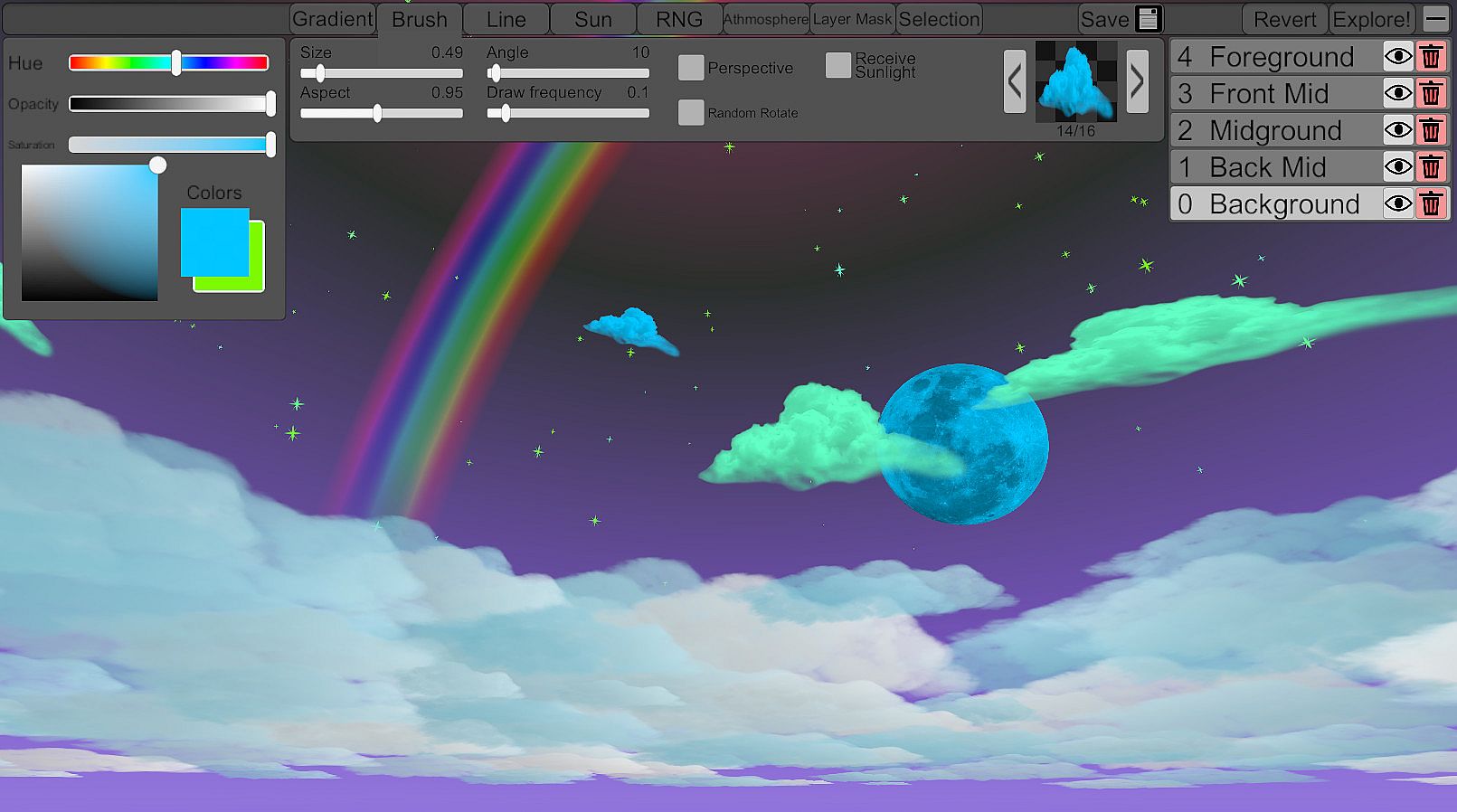Go to the next brush shape
This screenshot has height=812, width=1457.
(x=1138, y=81)
